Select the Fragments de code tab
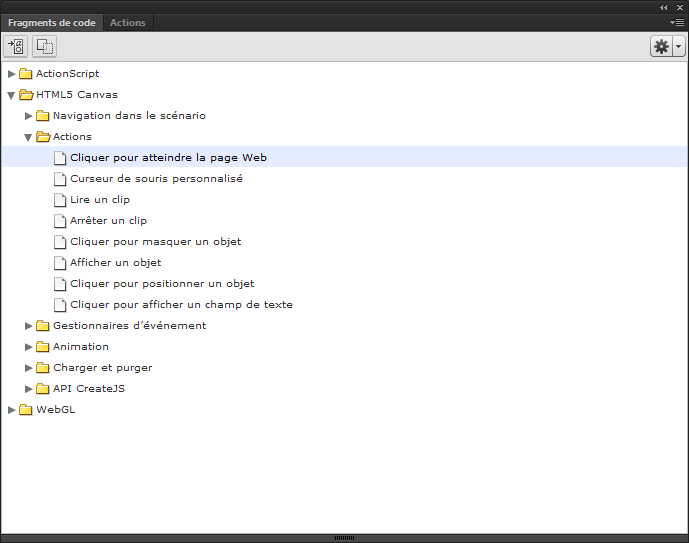The height and width of the screenshot is (543, 689). [x=52, y=23]
